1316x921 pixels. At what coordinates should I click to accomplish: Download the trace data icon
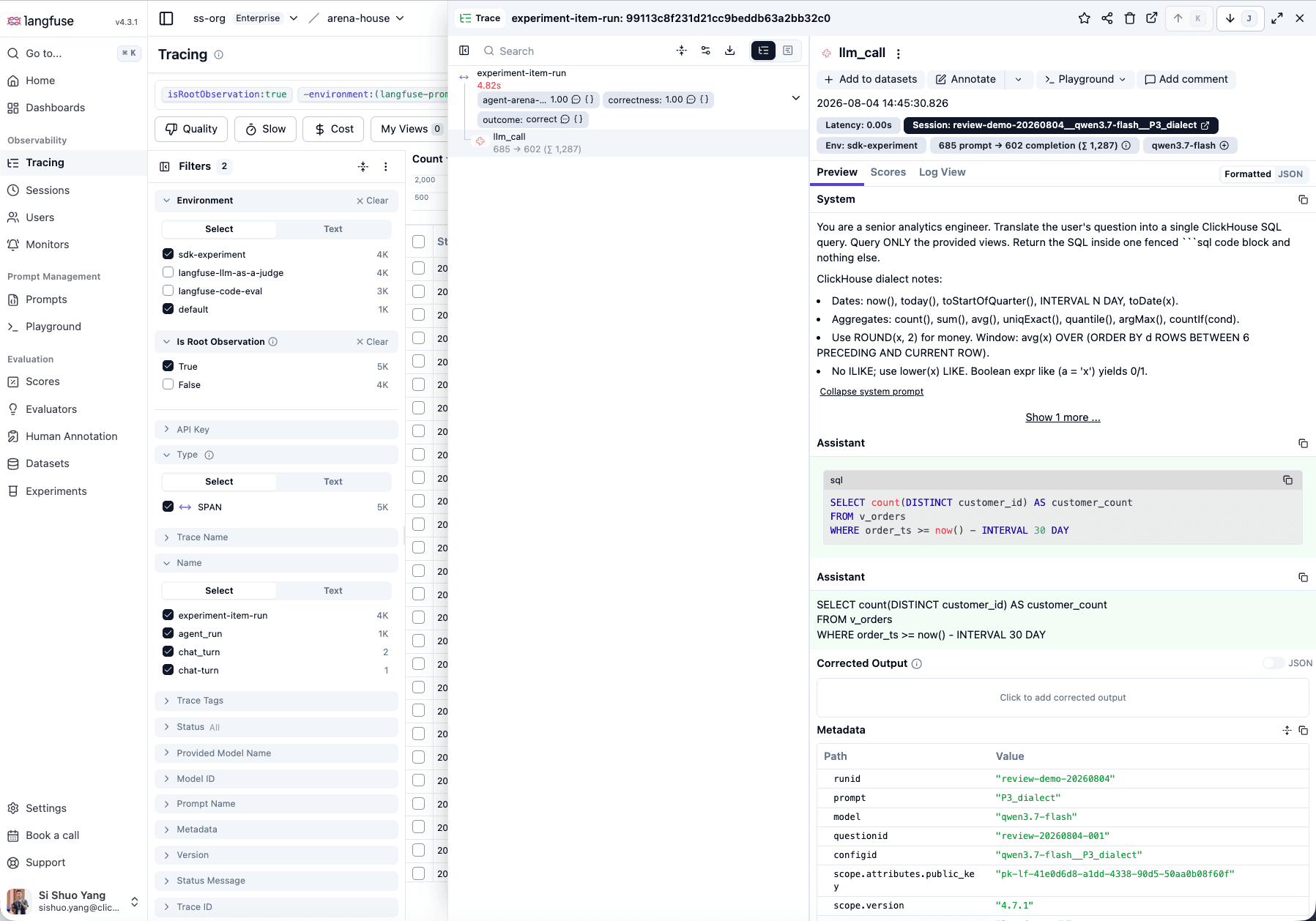coord(729,51)
